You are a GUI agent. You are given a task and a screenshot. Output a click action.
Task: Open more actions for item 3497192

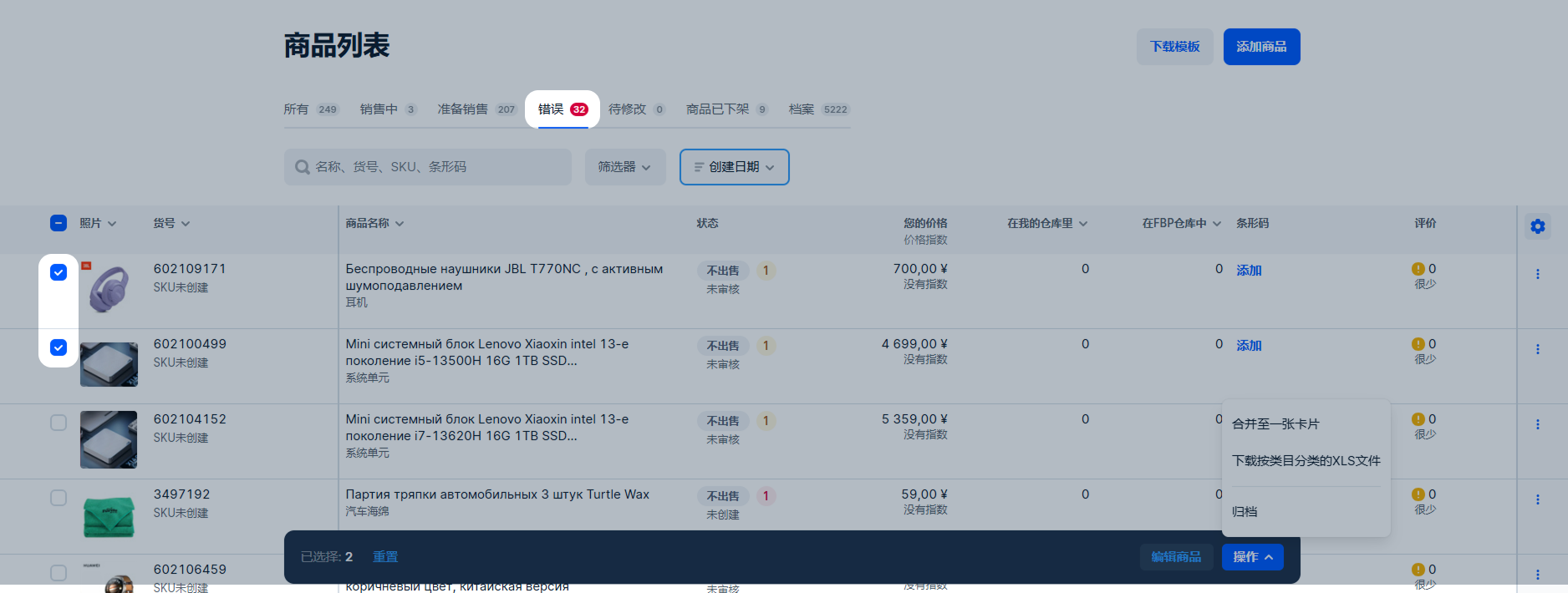pos(1537,499)
